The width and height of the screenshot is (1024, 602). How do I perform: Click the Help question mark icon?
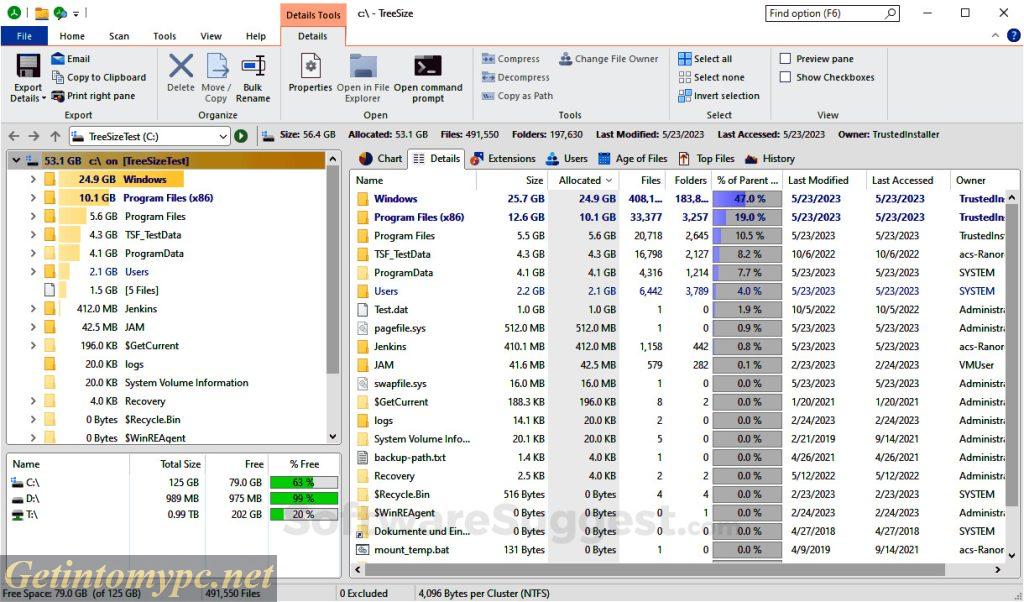tap(1014, 35)
